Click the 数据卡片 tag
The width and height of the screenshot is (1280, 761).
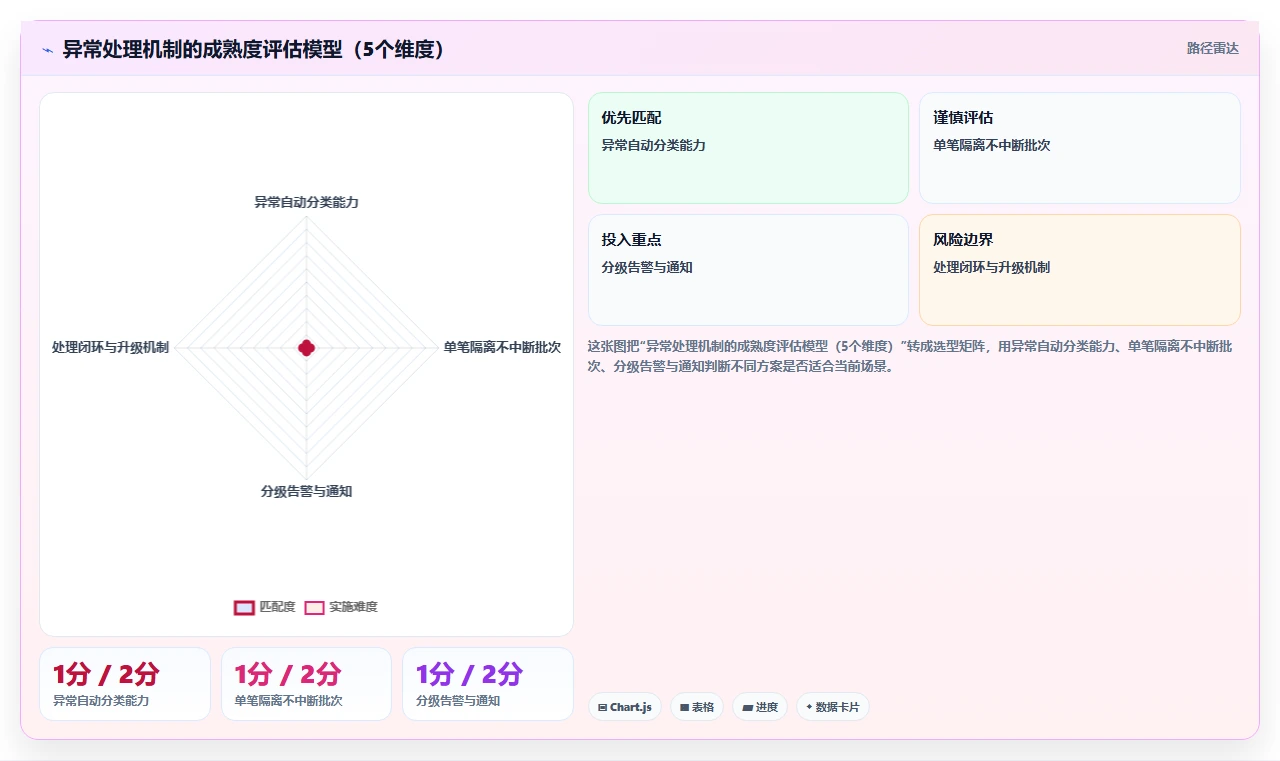(833, 707)
